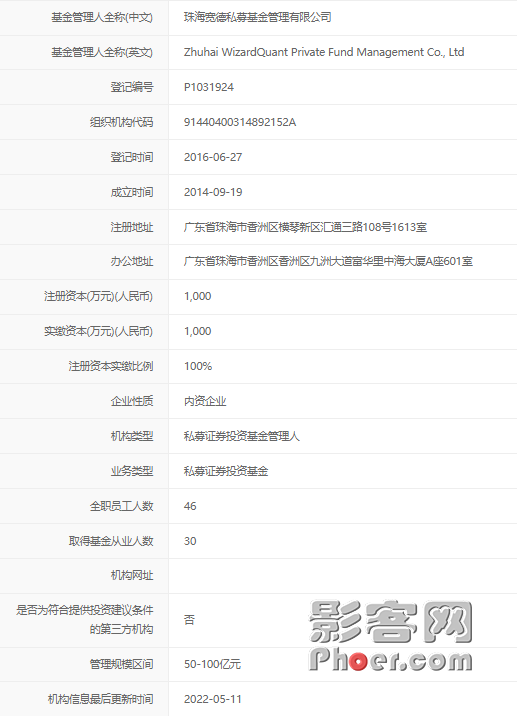Click the label 成立时间
517x716 pixels.
click(x=132, y=192)
